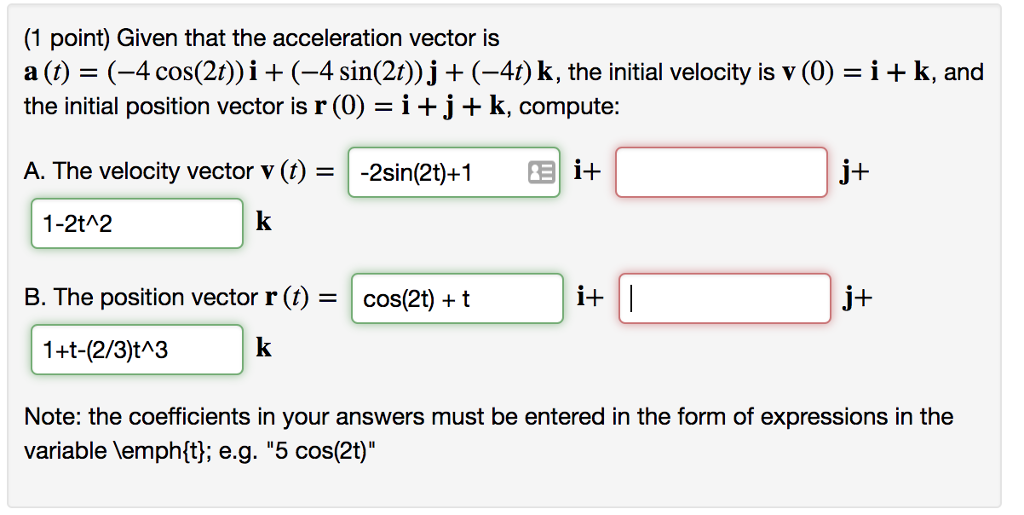The image size is (1024, 515).
Task: Click the example text "5 cos(2t)"
Action: coord(331,451)
